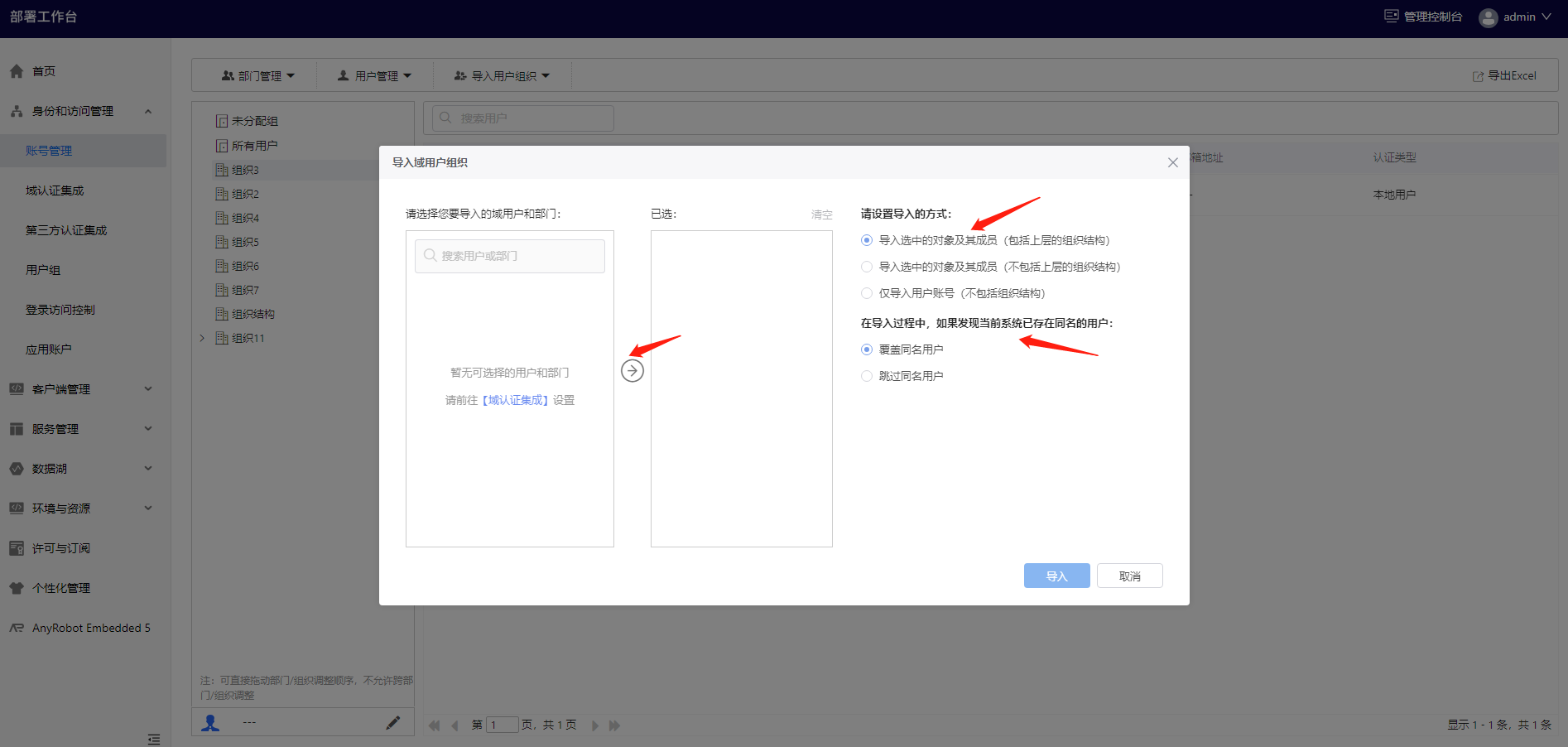Select 导入选中的对象及其成员（包括上层的组织结构）
Image resolution: width=1568 pixels, height=747 pixels.
pos(867,240)
